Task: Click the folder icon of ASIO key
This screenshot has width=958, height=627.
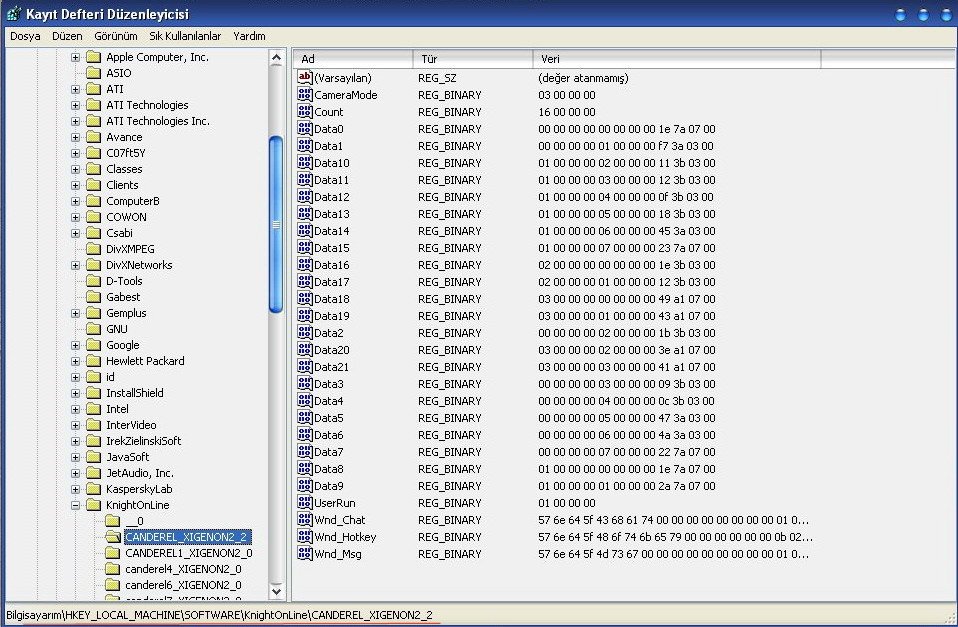Action: click(x=93, y=73)
